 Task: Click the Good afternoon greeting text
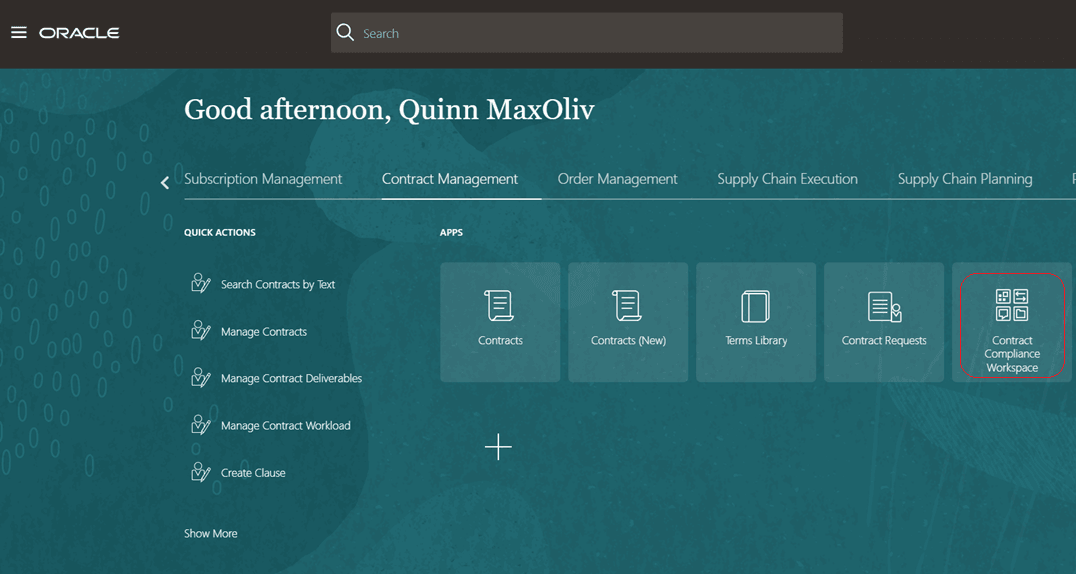point(389,110)
